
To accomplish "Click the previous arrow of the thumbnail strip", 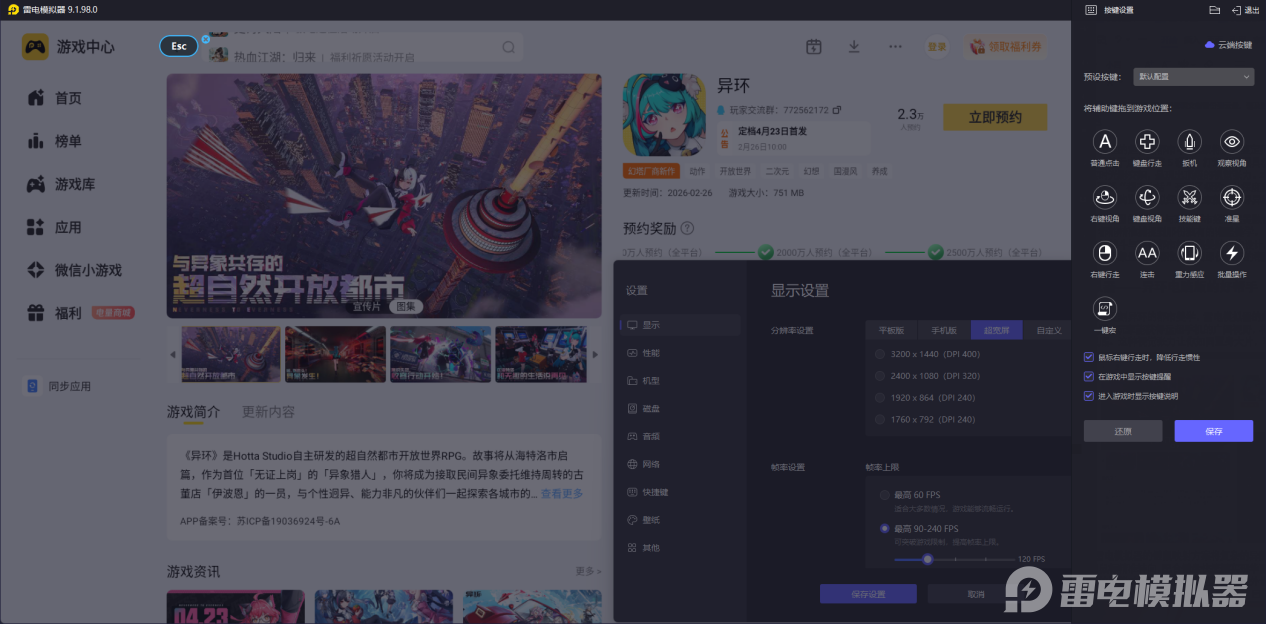I will pos(172,354).
